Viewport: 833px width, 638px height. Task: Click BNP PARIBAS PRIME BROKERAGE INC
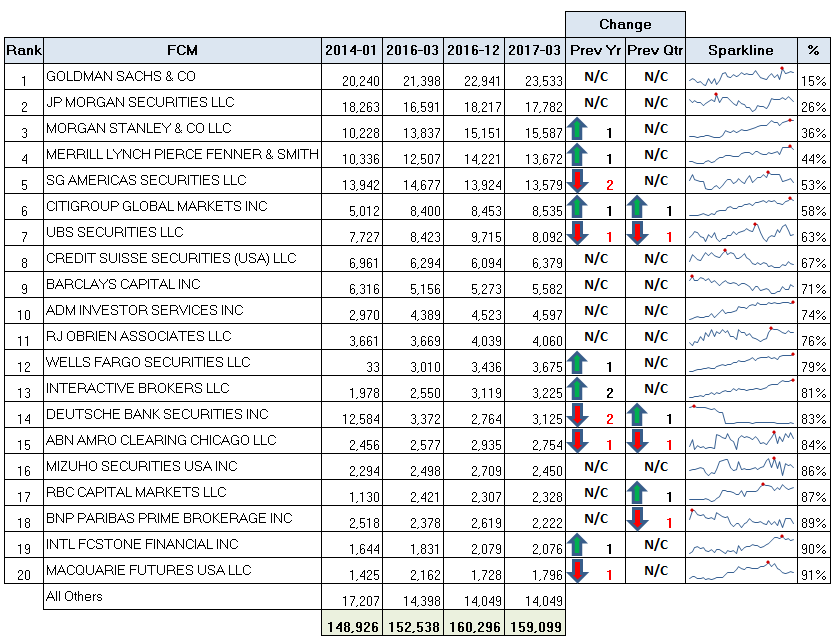pyautogui.click(x=182, y=519)
